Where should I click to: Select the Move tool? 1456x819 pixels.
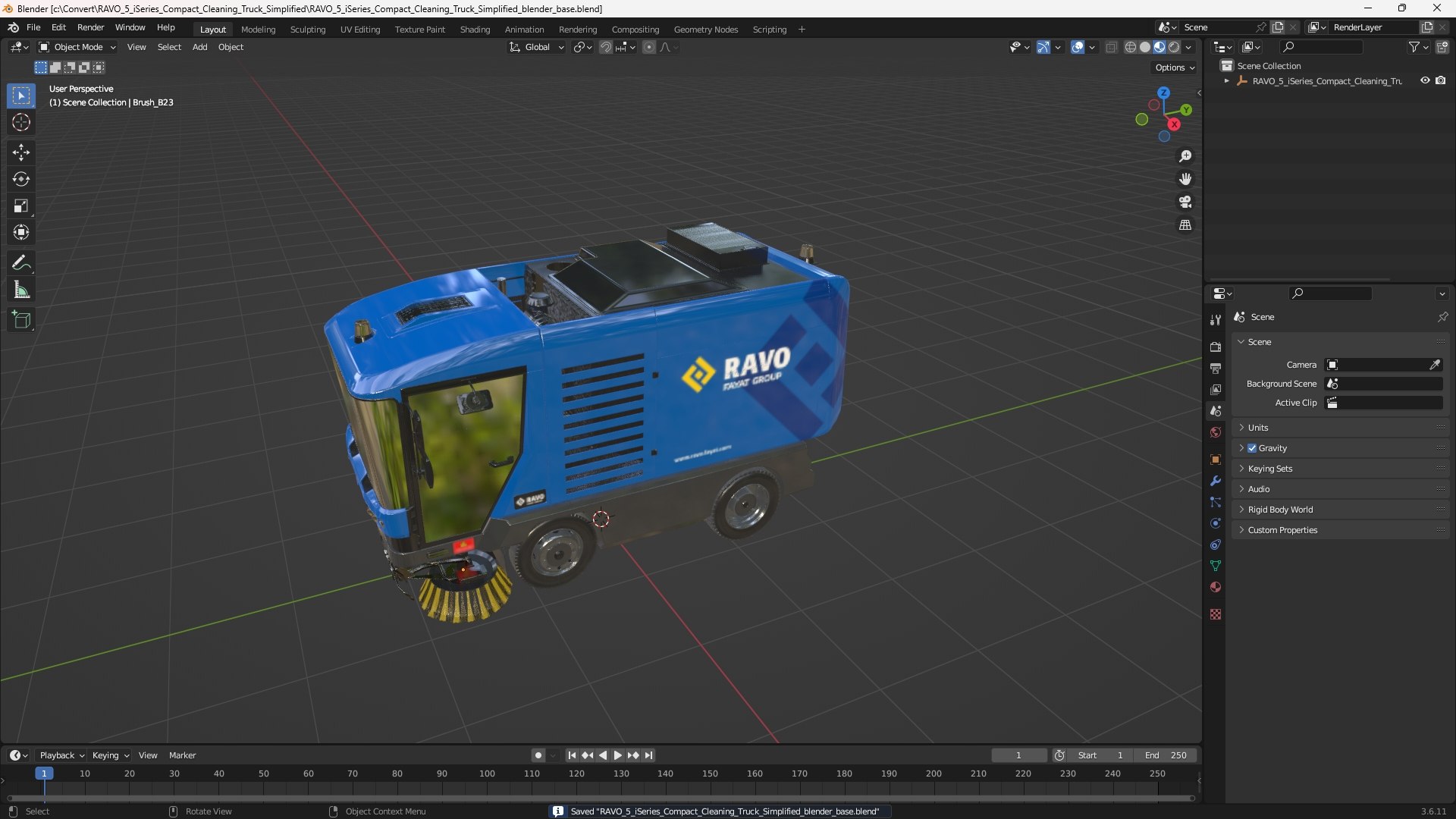tap(21, 152)
